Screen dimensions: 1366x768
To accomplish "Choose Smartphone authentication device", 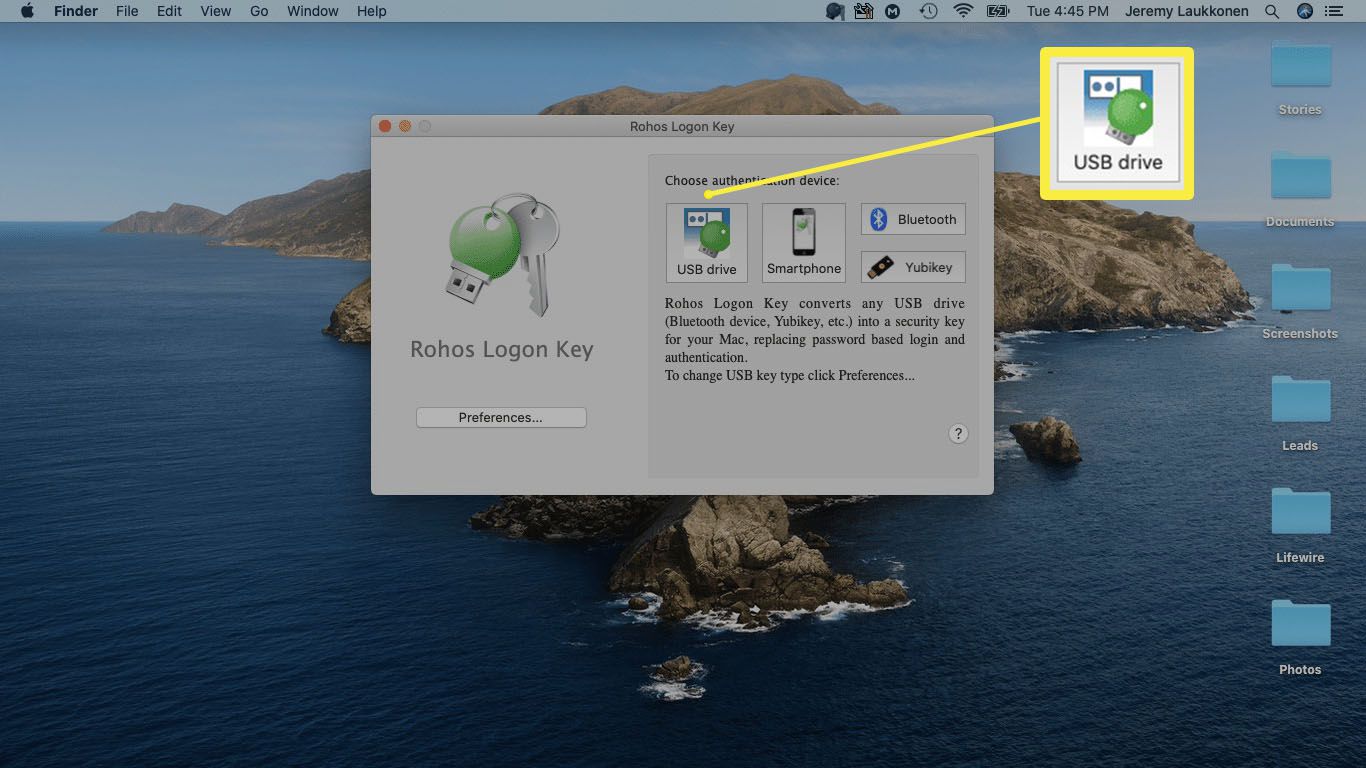I will pos(803,243).
